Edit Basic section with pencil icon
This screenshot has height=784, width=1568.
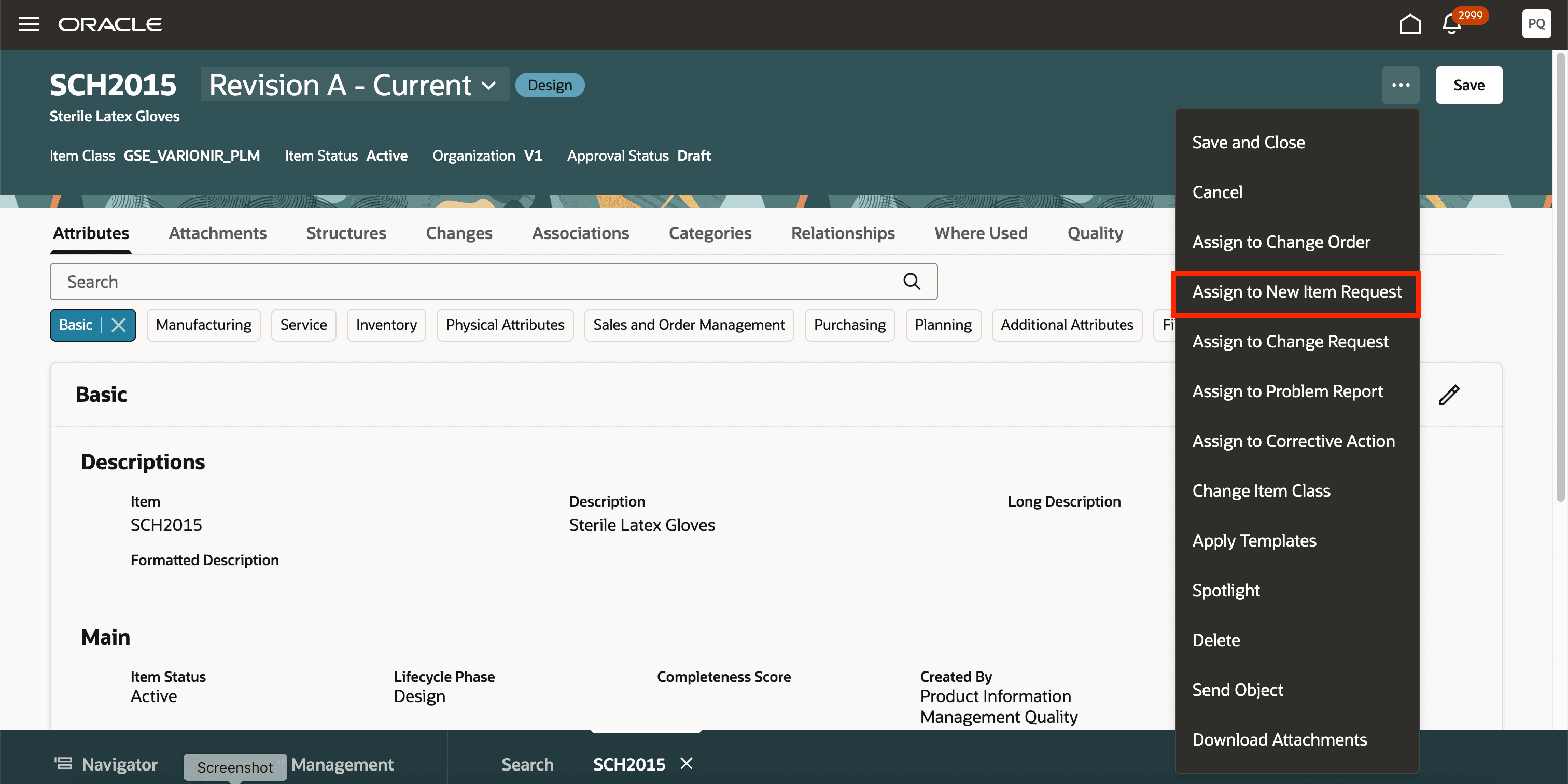coord(1449,395)
